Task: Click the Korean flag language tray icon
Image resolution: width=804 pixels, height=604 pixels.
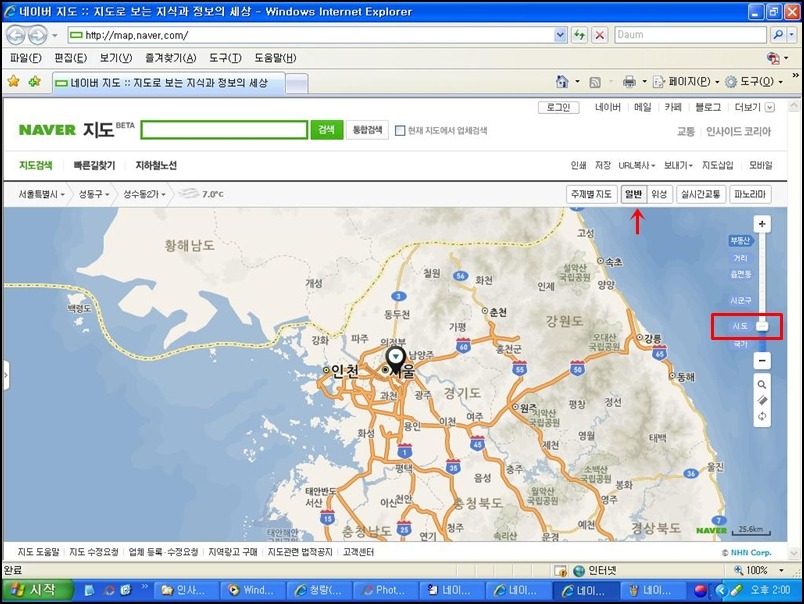Action: click(x=701, y=590)
